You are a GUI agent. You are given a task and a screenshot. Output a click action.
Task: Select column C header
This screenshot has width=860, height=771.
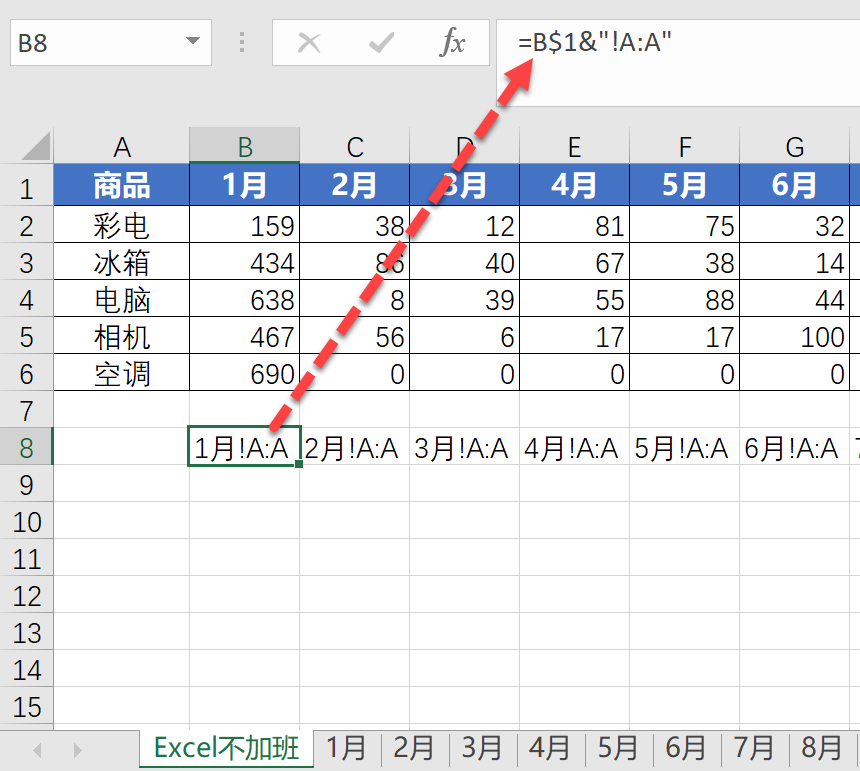tap(355, 146)
